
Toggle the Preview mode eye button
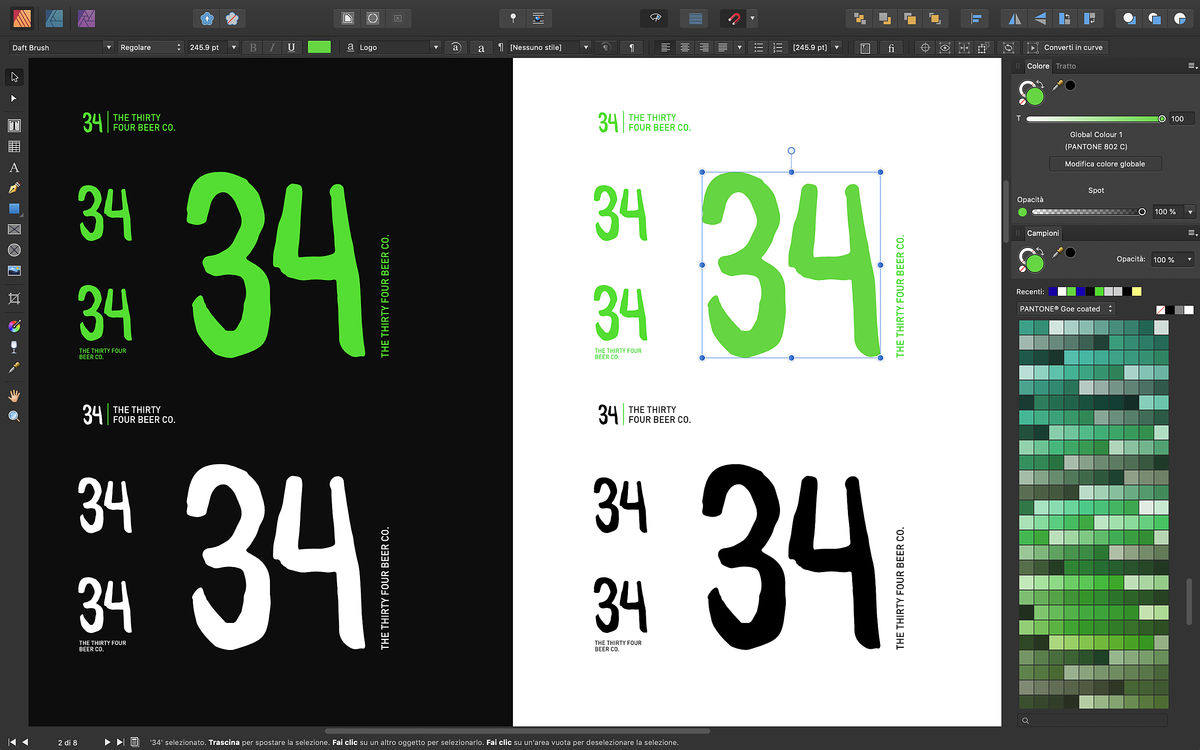point(656,18)
